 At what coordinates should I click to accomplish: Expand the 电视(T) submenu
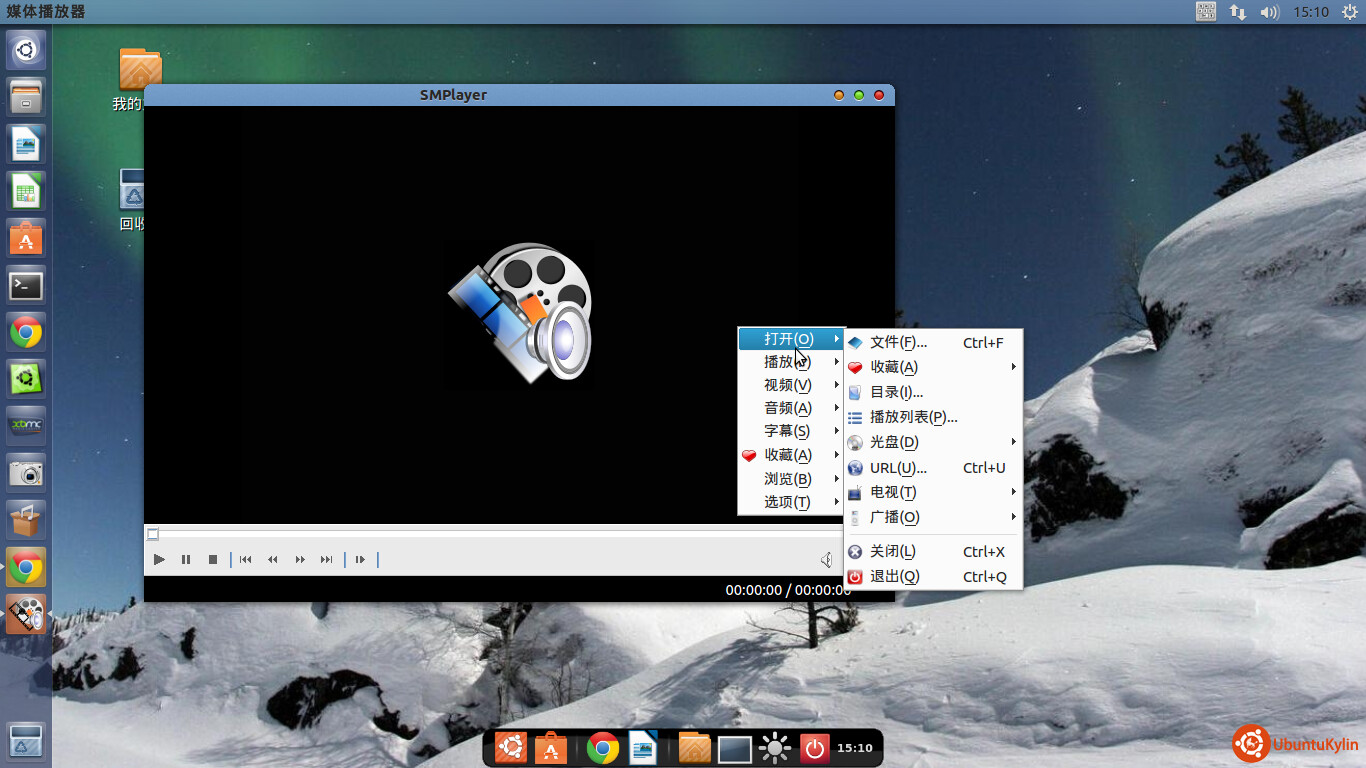(893, 493)
